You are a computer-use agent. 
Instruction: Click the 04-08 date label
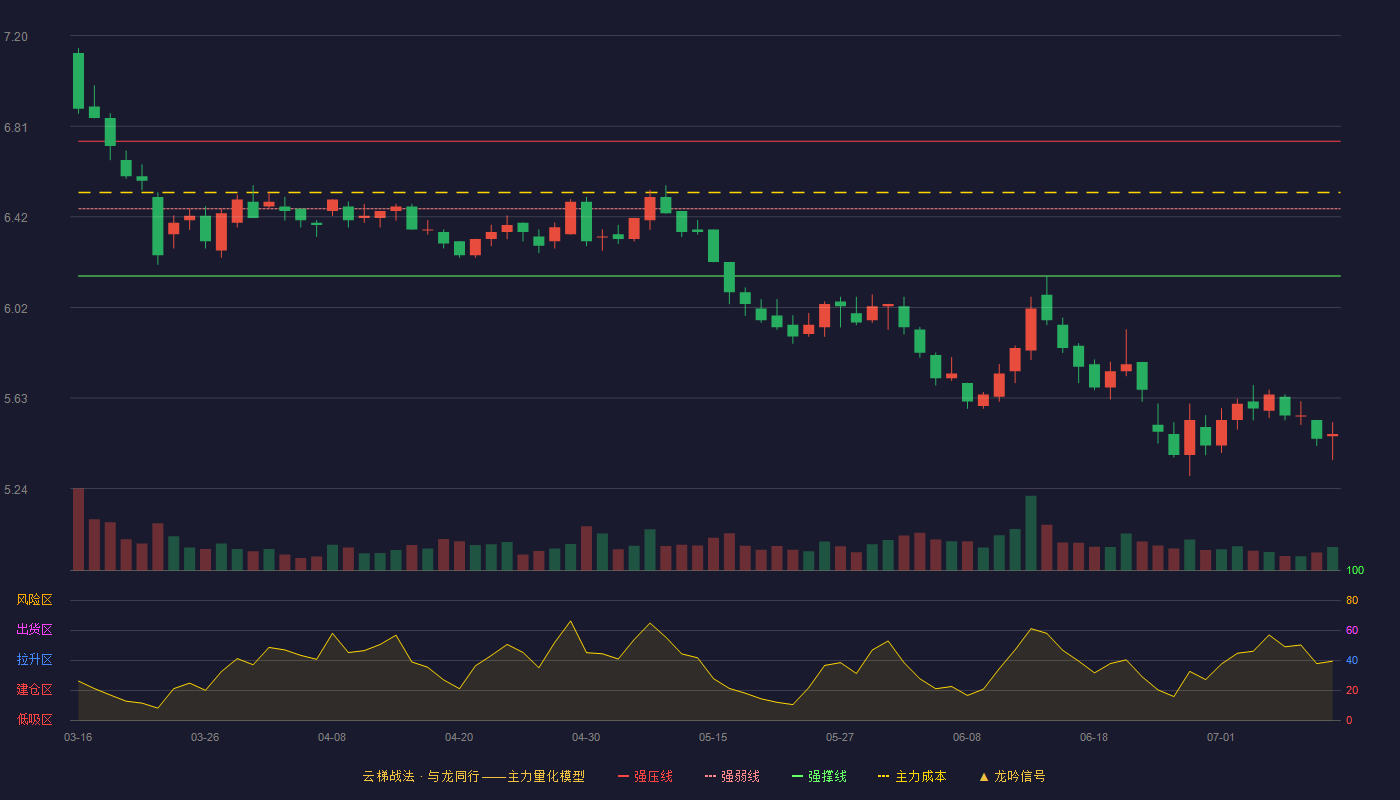(332, 737)
